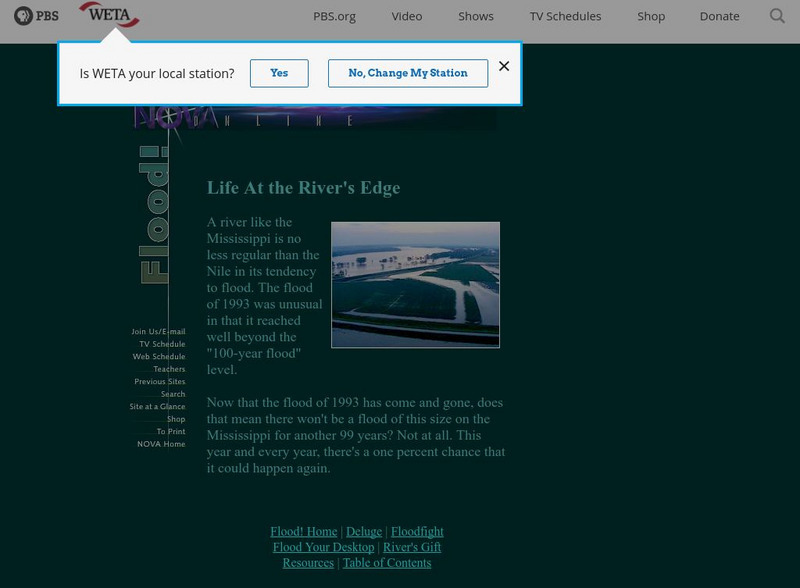Screen dimensions: 800x588
Task: Go to Teachers in the sidebar
Action: pyautogui.click(x=169, y=369)
